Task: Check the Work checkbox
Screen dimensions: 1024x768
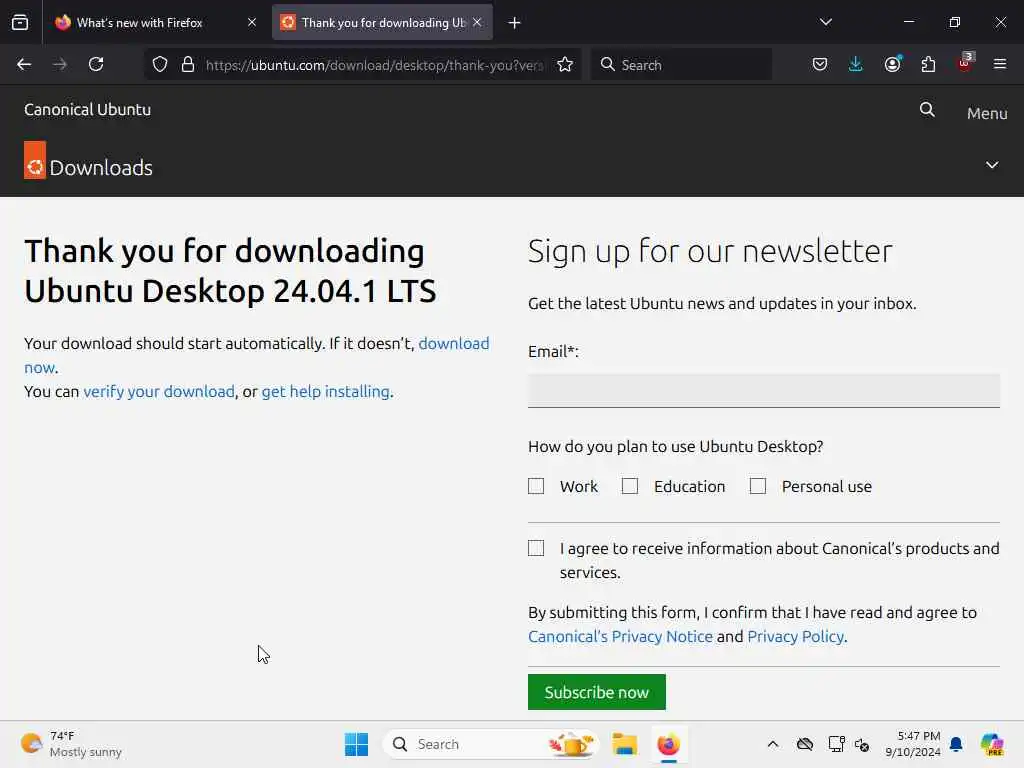Action: pyautogui.click(x=536, y=486)
